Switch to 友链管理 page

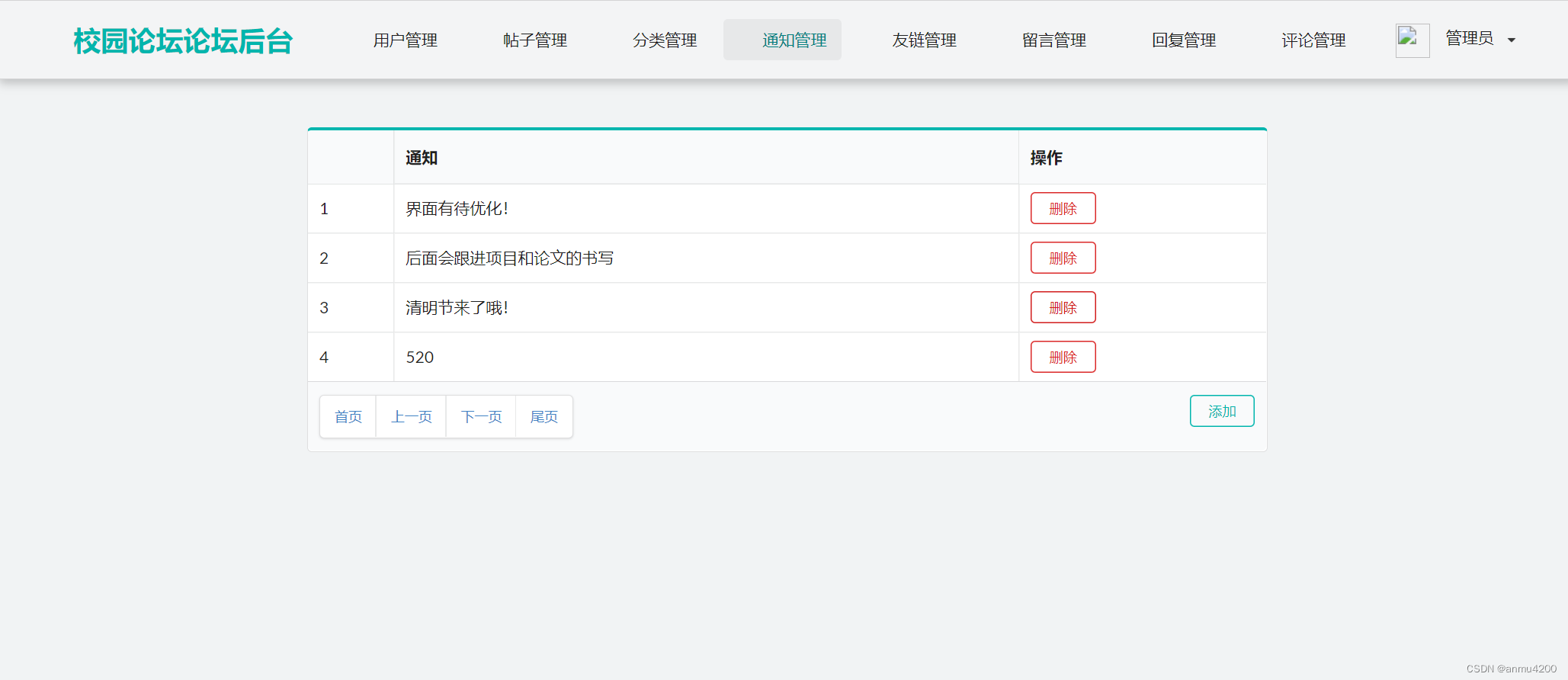(925, 40)
